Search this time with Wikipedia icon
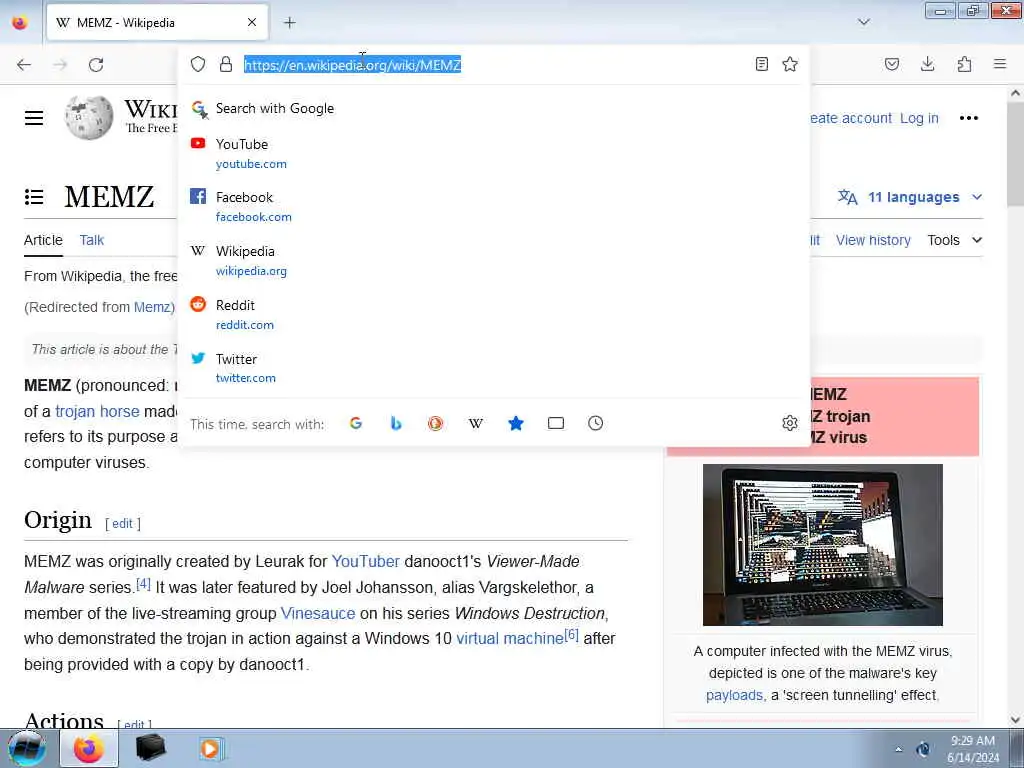 (476, 423)
